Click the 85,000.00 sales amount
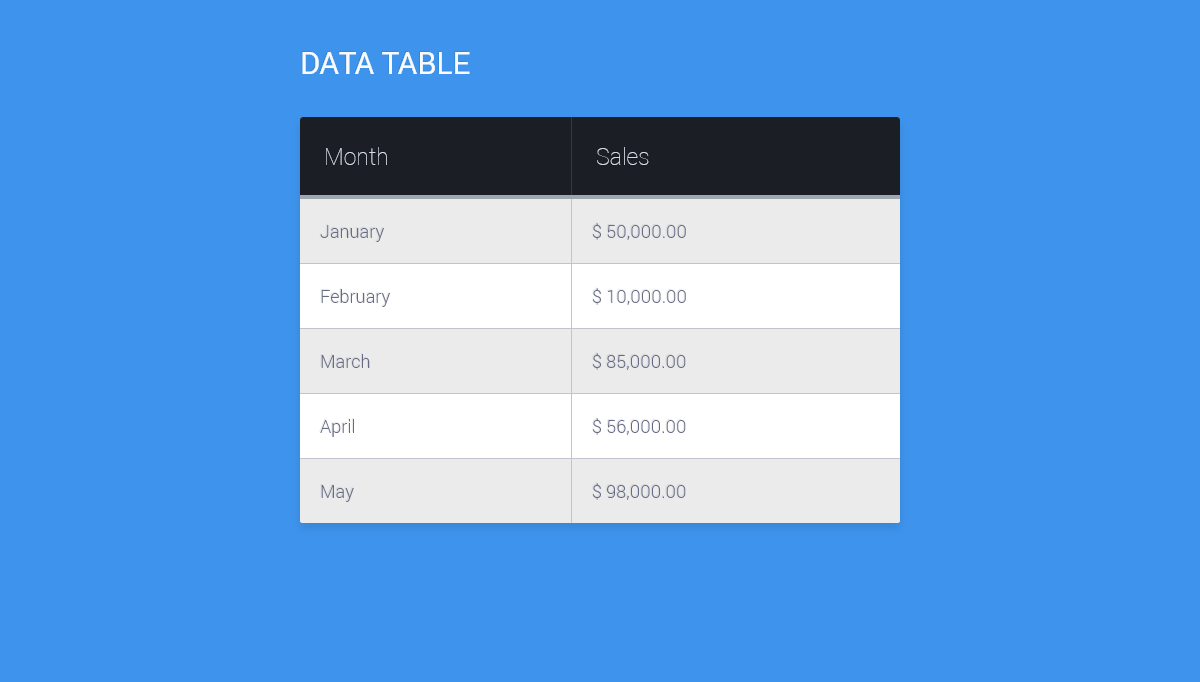Screen dimensions: 1200x682 tap(646, 362)
